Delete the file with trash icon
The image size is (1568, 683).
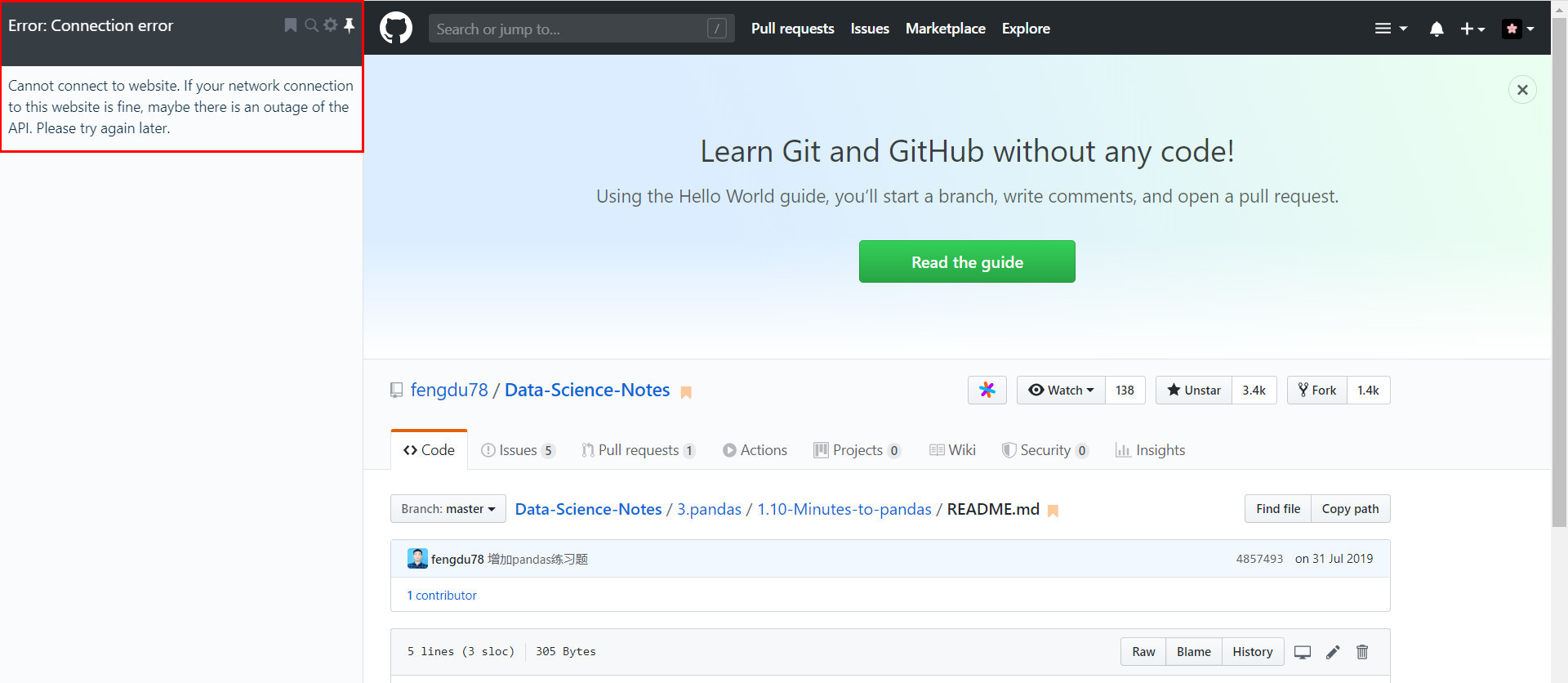click(x=1362, y=652)
